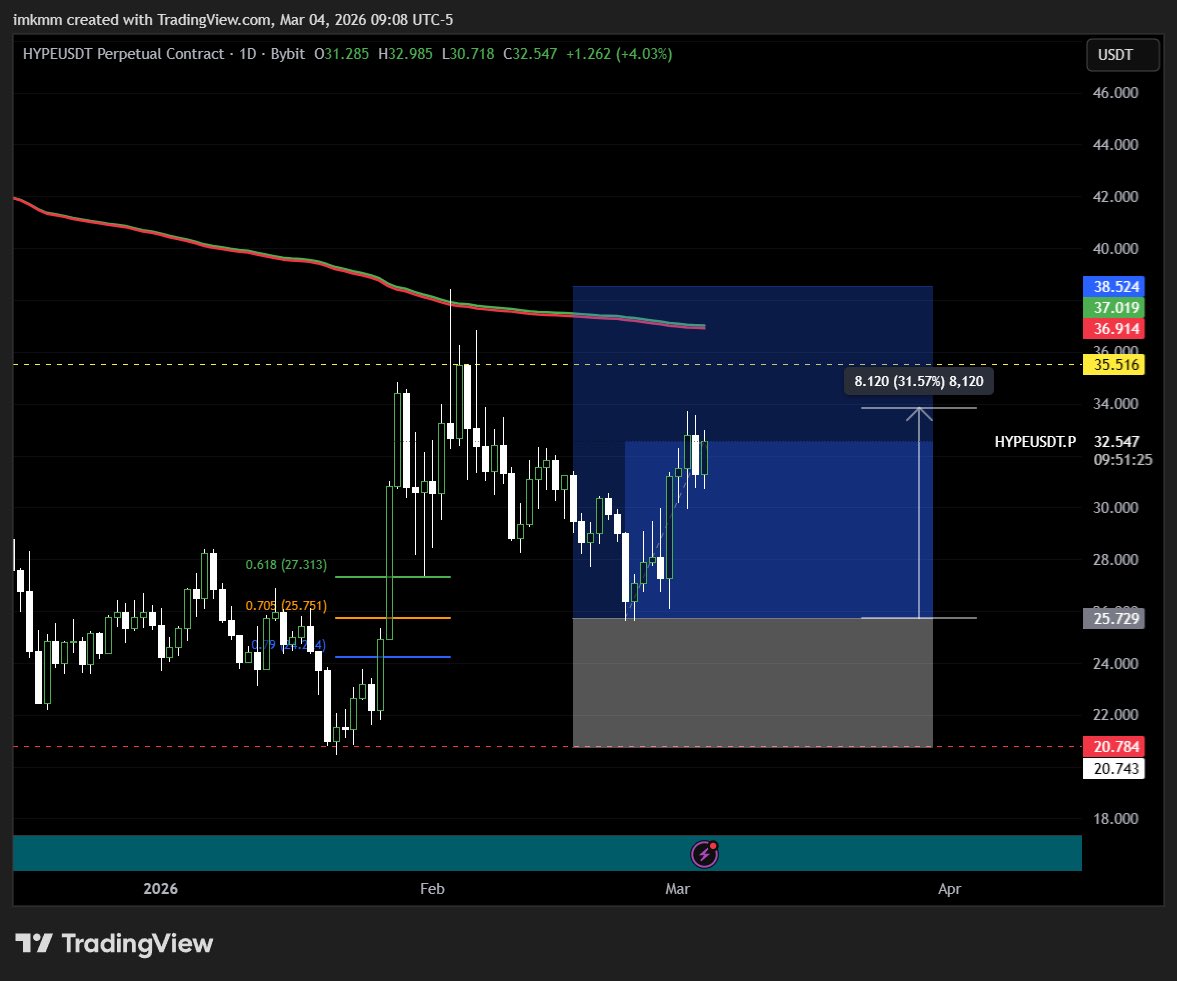Click the price range measurement arrow
Screen dimensions: 1177x981
click(919, 513)
